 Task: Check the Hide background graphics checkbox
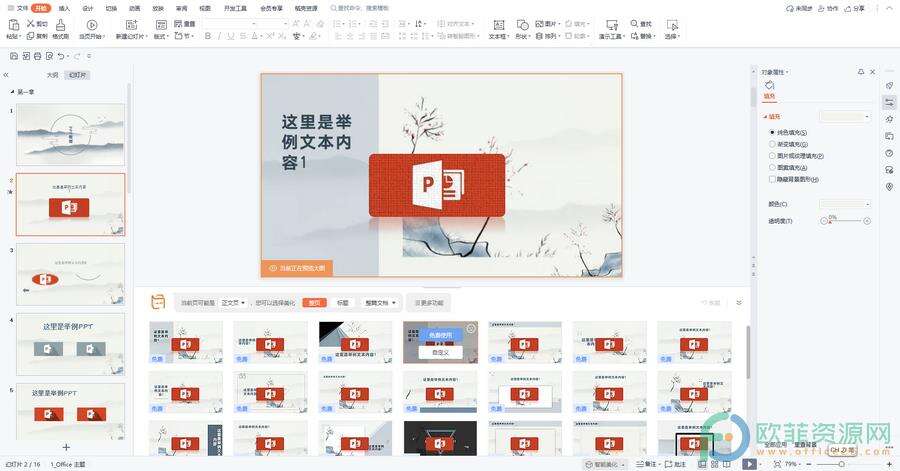[x=772, y=179]
